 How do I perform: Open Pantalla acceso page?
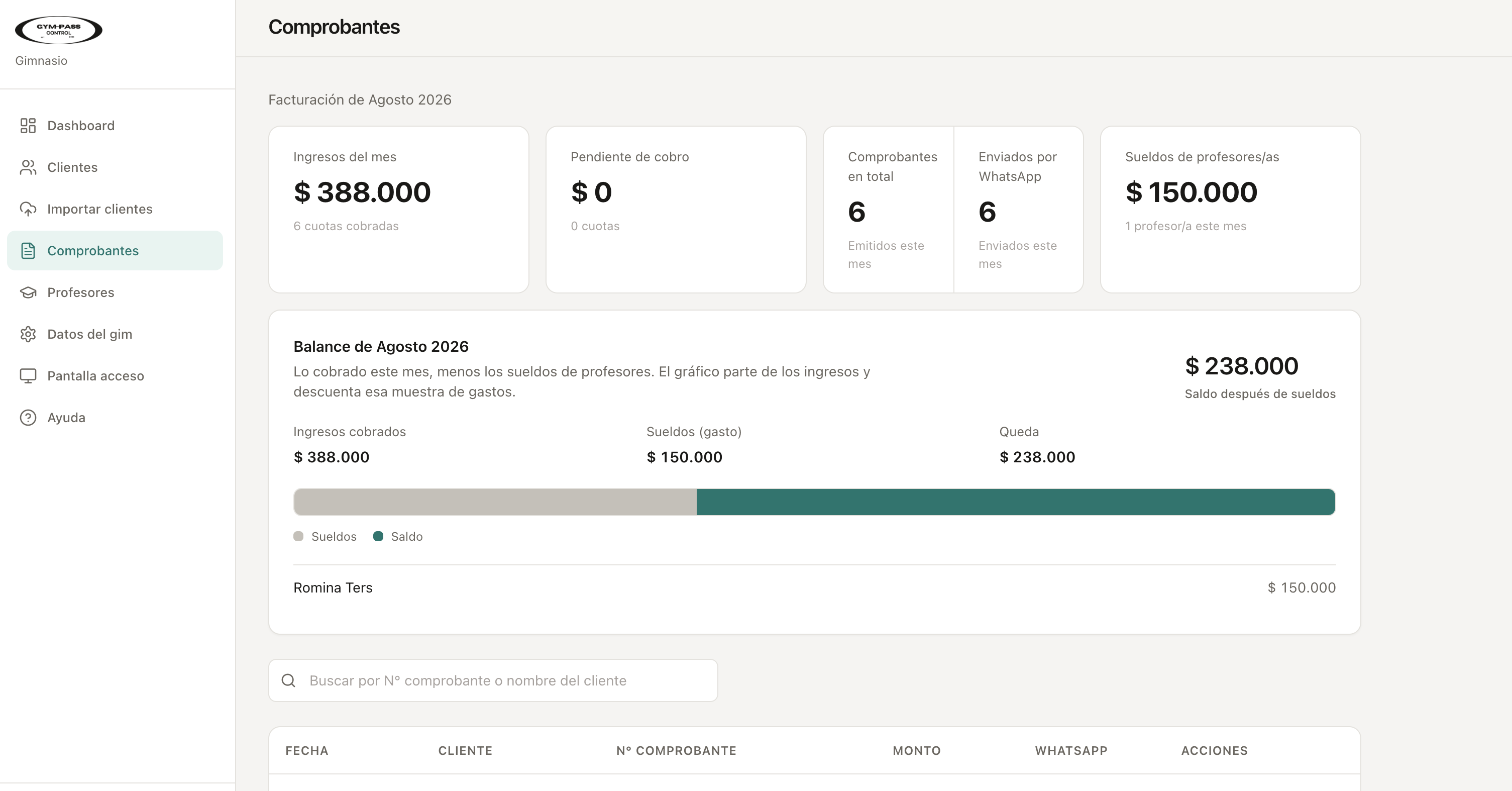pyautogui.click(x=115, y=376)
